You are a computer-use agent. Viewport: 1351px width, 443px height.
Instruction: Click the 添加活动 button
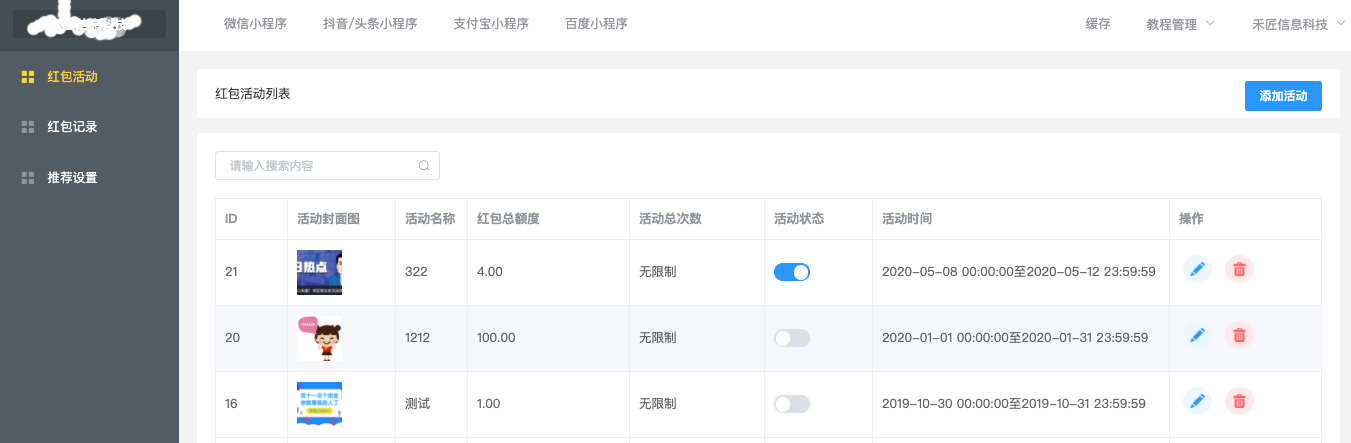(x=1283, y=96)
